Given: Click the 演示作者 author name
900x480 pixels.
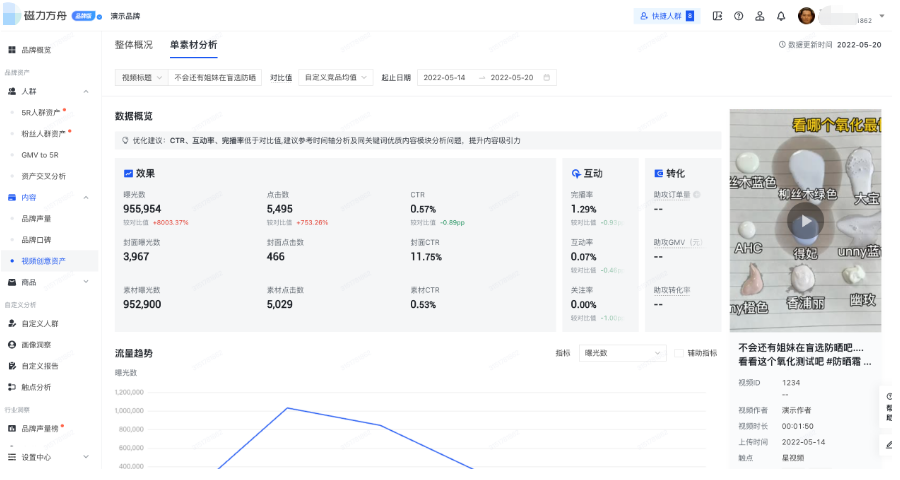Looking at the screenshot, I should click(797, 410).
